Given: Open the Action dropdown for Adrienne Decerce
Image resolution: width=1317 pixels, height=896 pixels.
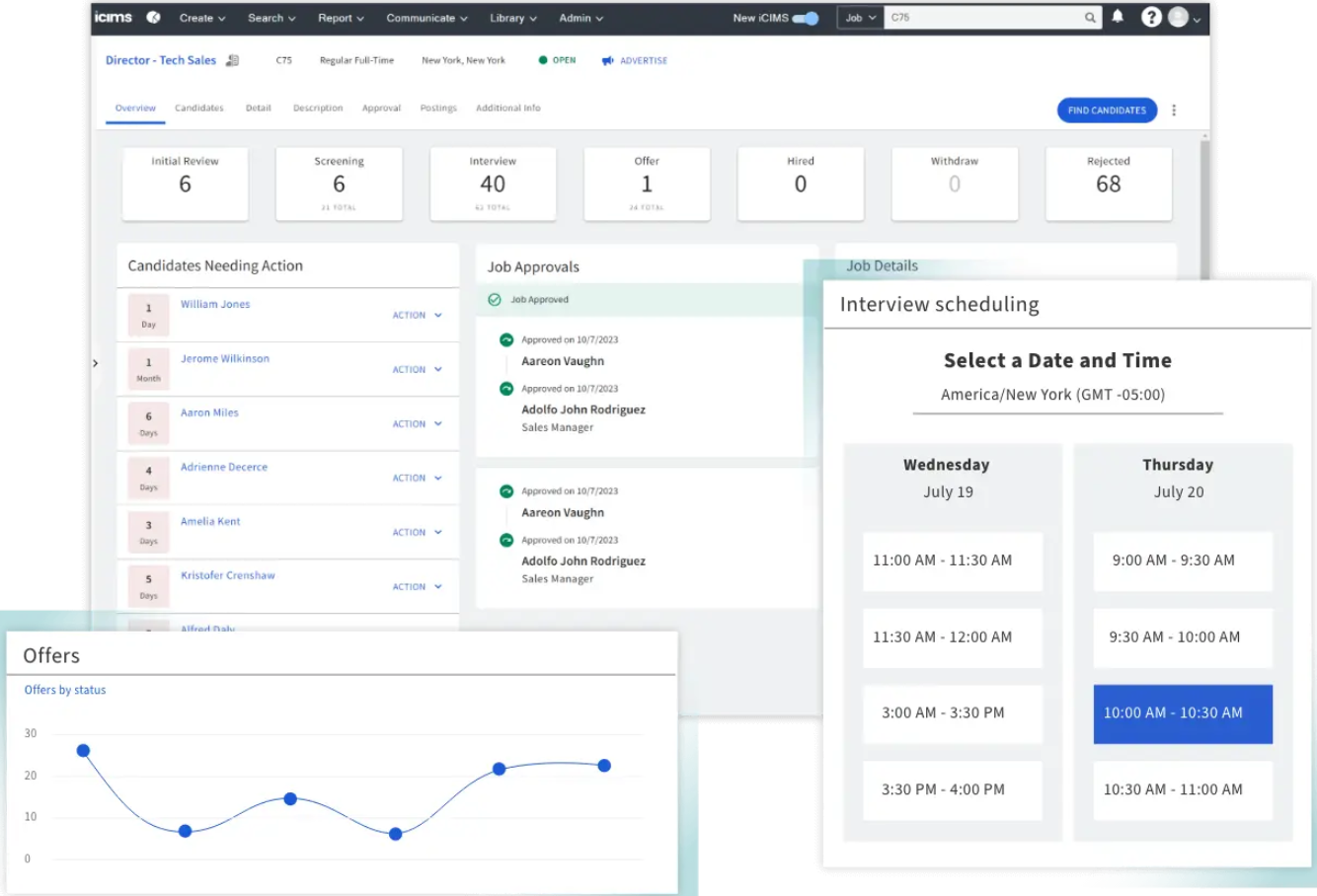Looking at the screenshot, I should tap(417, 479).
